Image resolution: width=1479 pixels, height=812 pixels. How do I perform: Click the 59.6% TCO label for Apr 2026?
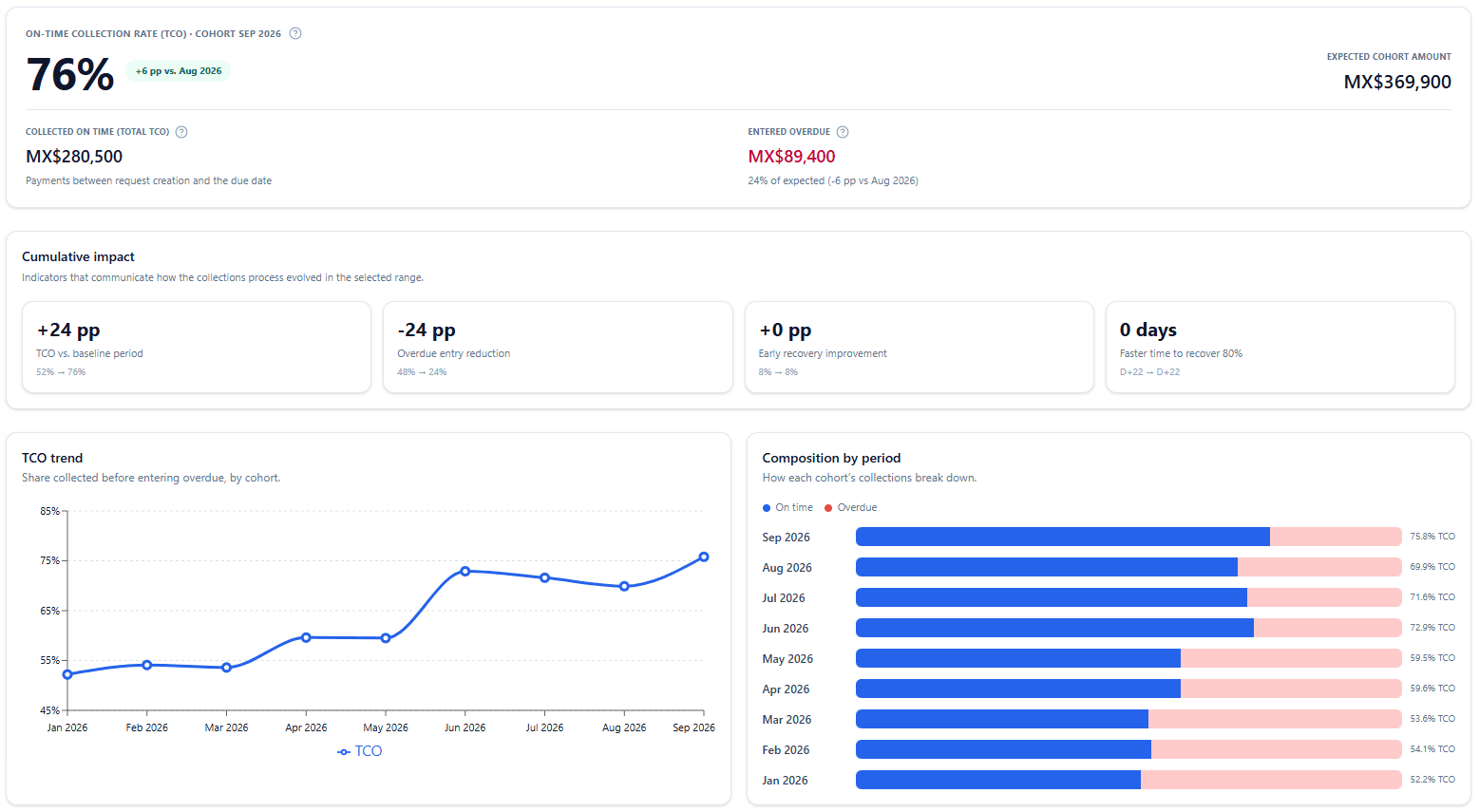click(x=1432, y=689)
